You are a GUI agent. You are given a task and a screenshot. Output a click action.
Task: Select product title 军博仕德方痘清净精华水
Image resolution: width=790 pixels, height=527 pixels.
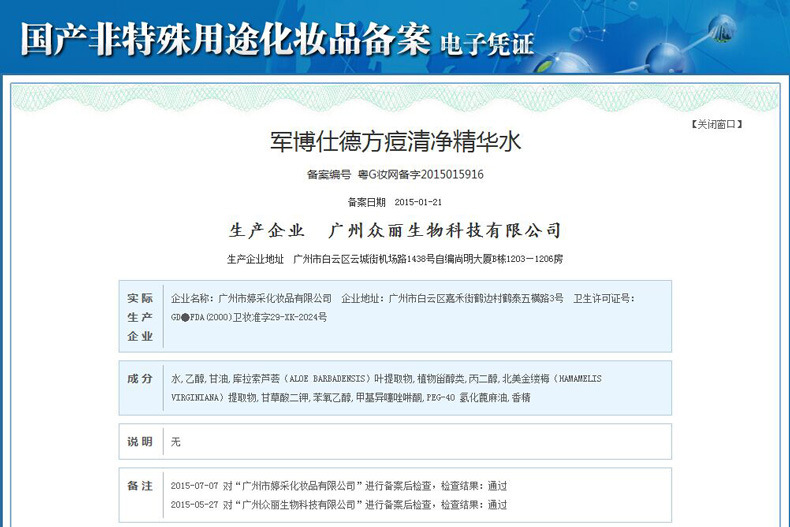(395, 142)
